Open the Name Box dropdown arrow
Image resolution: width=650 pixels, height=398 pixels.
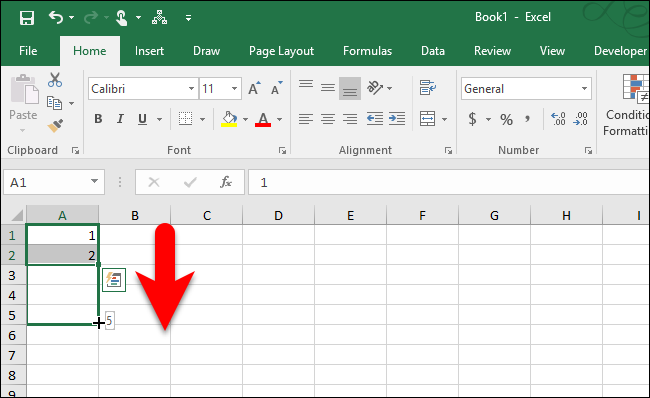(95, 182)
